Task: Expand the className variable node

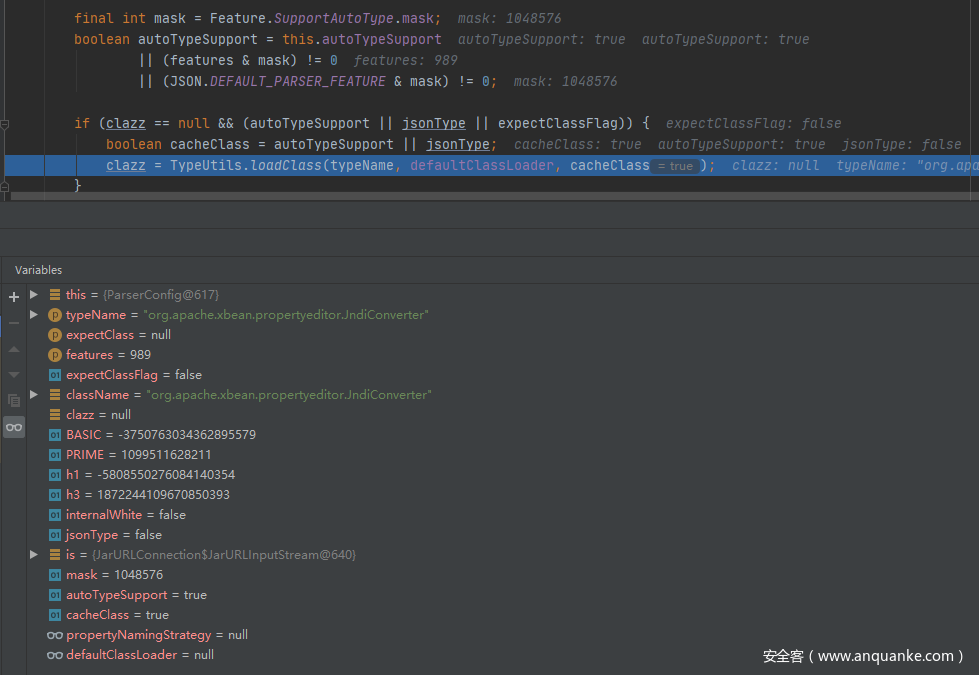Action: 34,394
